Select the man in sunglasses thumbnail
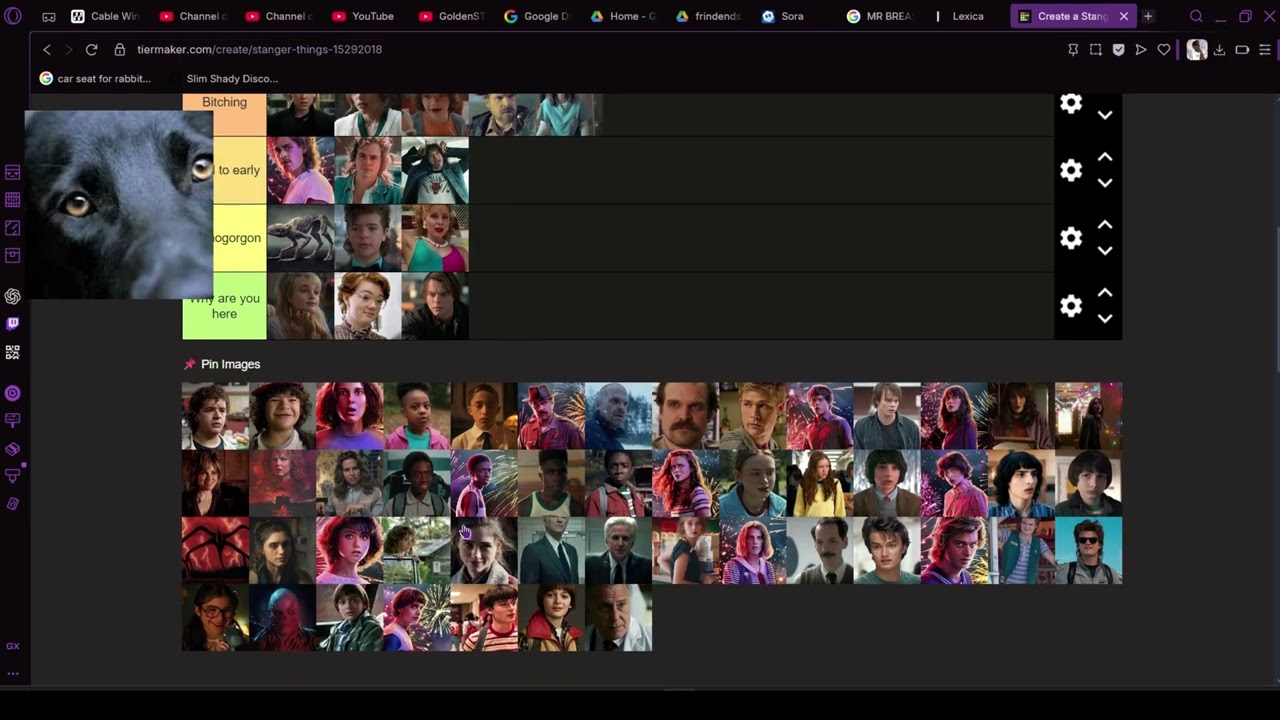Viewport: 1280px width, 720px height. [1088, 550]
